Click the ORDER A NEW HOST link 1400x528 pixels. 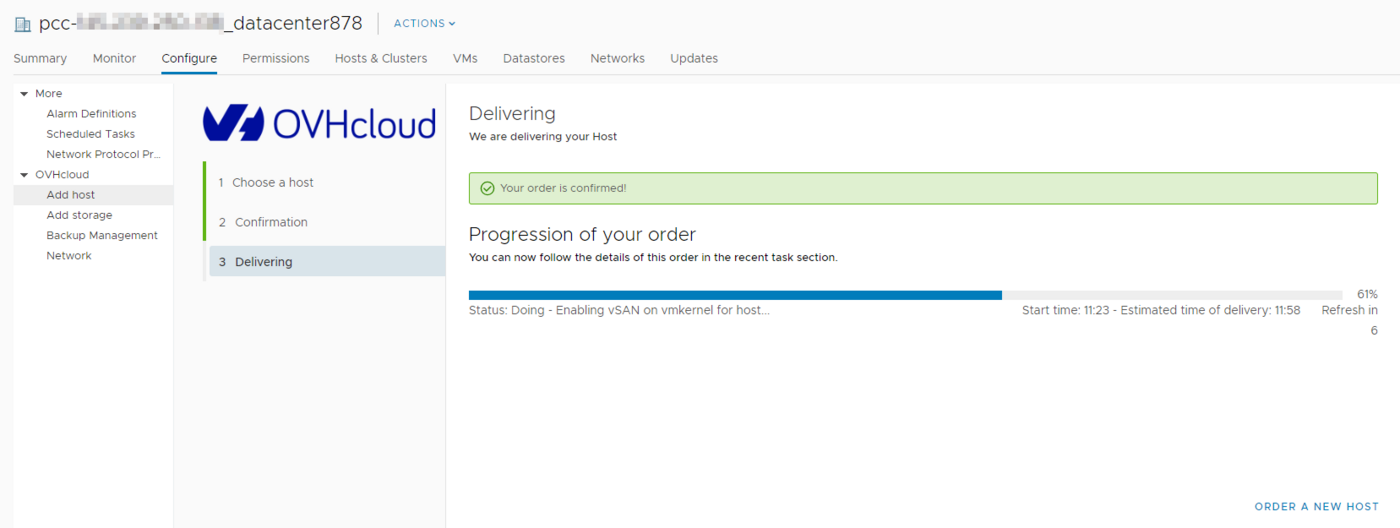pos(1316,507)
